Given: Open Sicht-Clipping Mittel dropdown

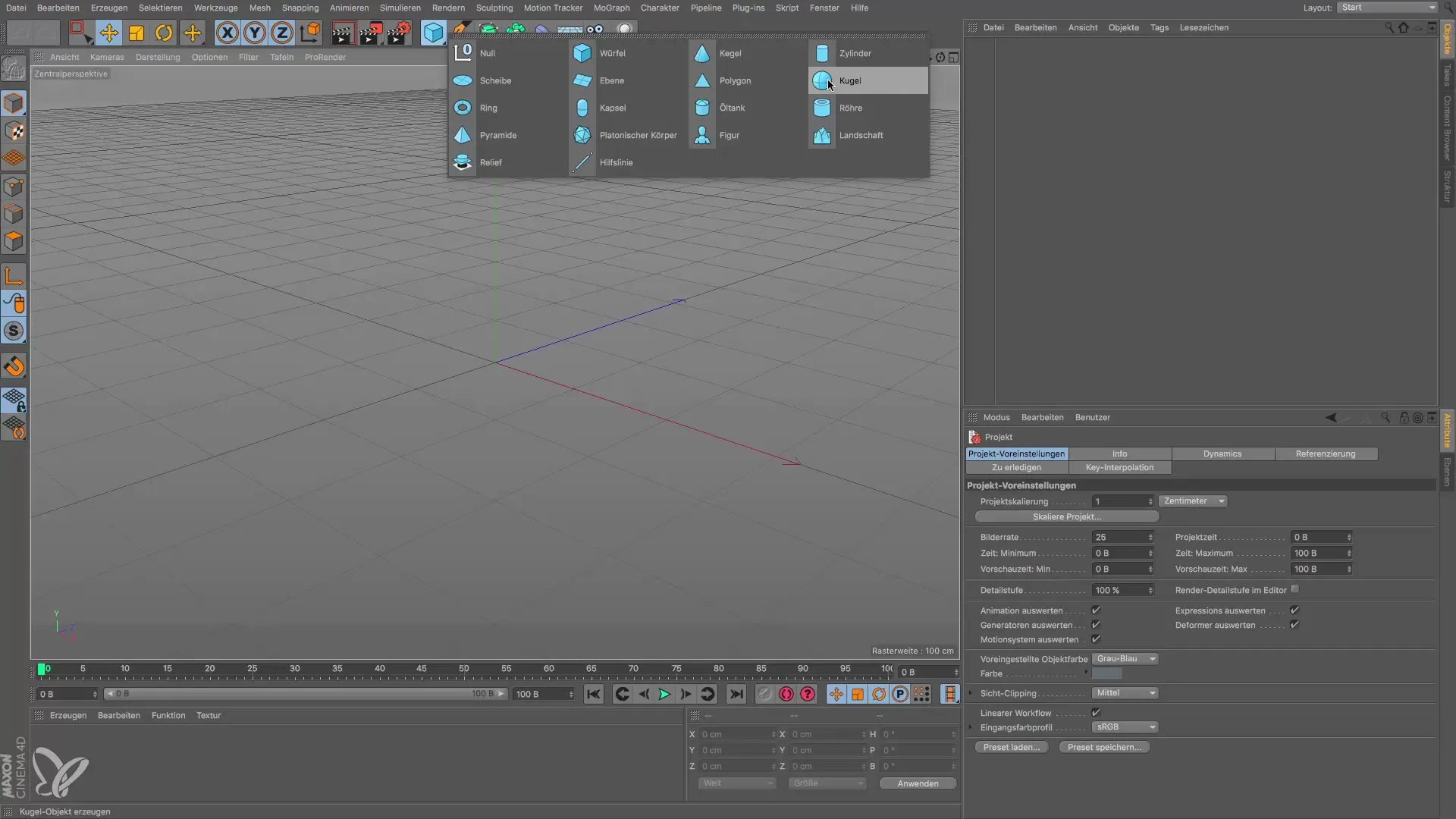Looking at the screenshot, I should pos(1125,693).
